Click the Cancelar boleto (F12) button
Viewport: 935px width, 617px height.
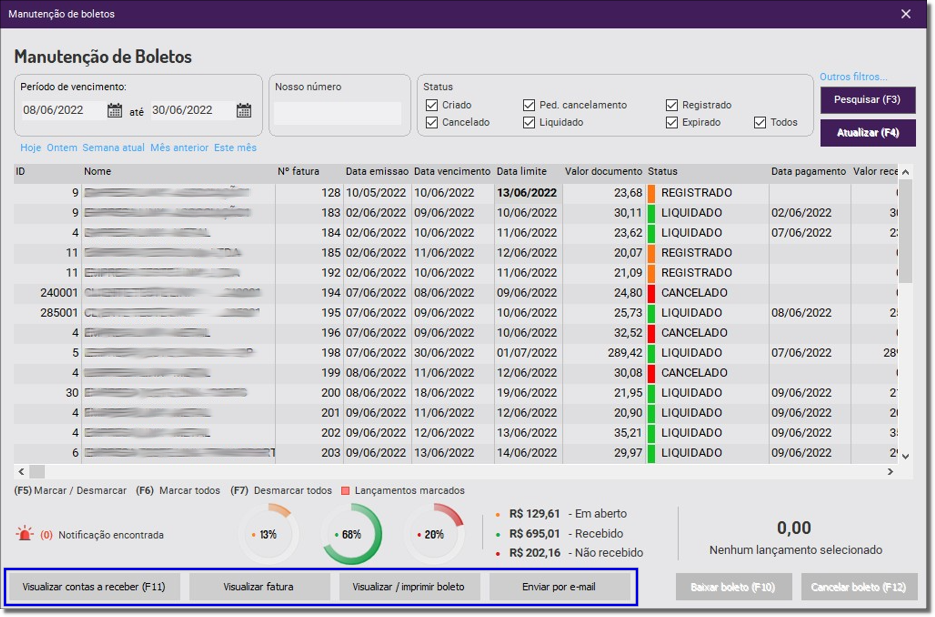pyautogui.click(x=859, y=587)
